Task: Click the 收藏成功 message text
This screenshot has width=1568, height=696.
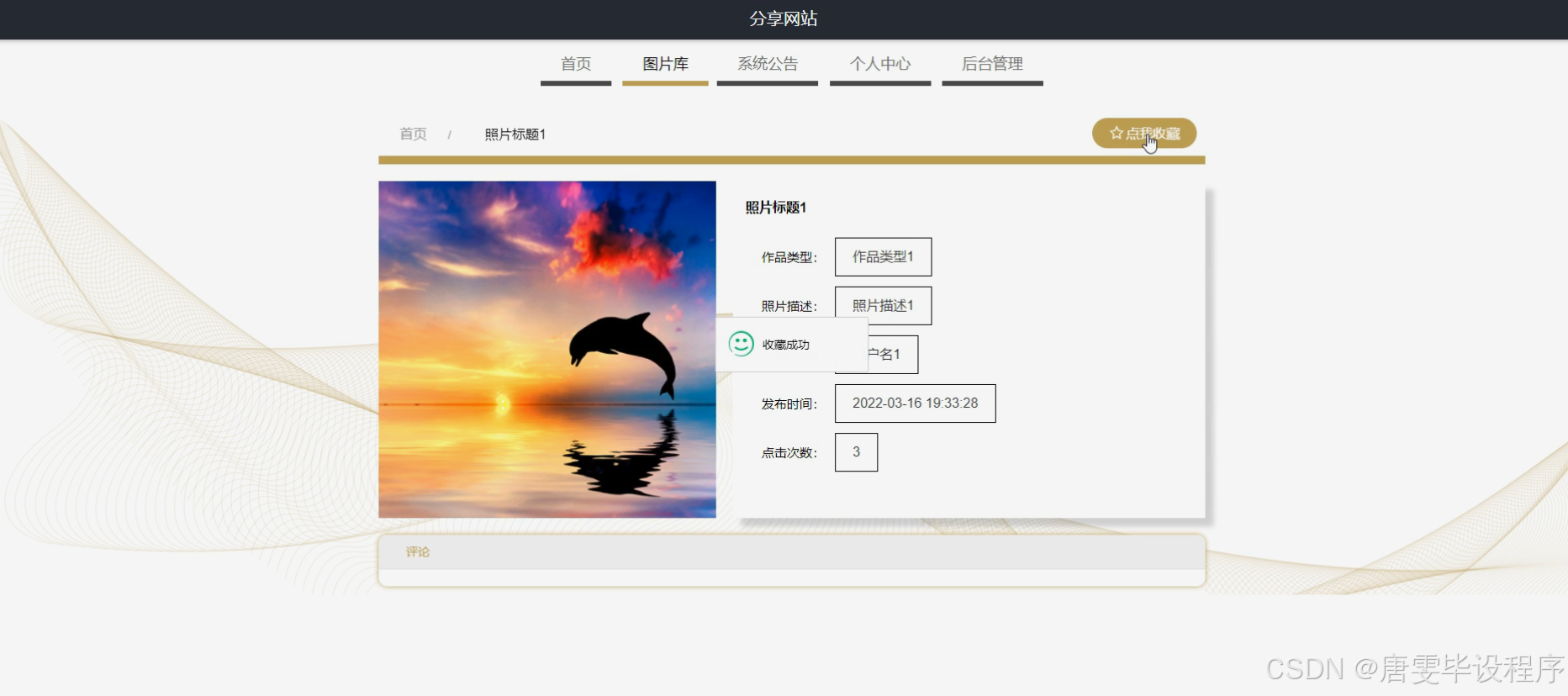Action: tap(786, 345)
